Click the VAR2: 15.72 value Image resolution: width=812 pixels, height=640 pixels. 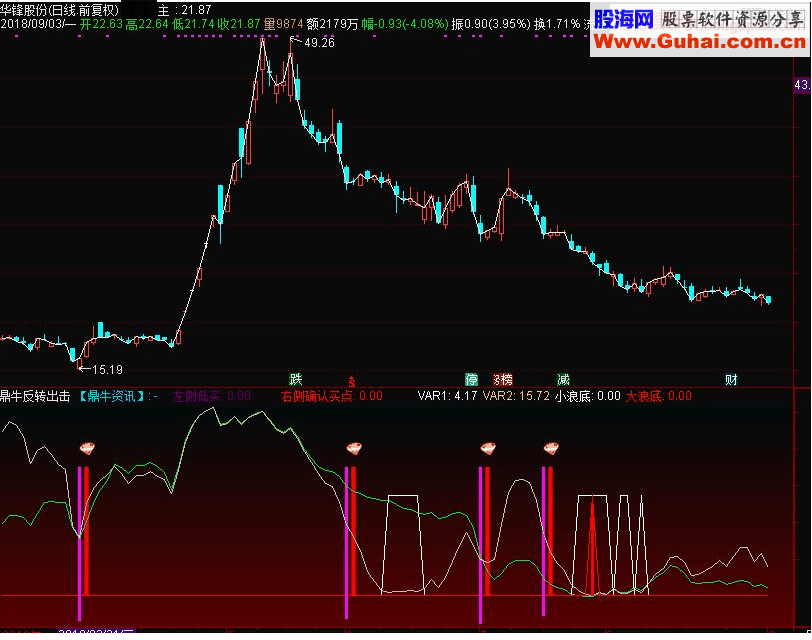[516, 397]
